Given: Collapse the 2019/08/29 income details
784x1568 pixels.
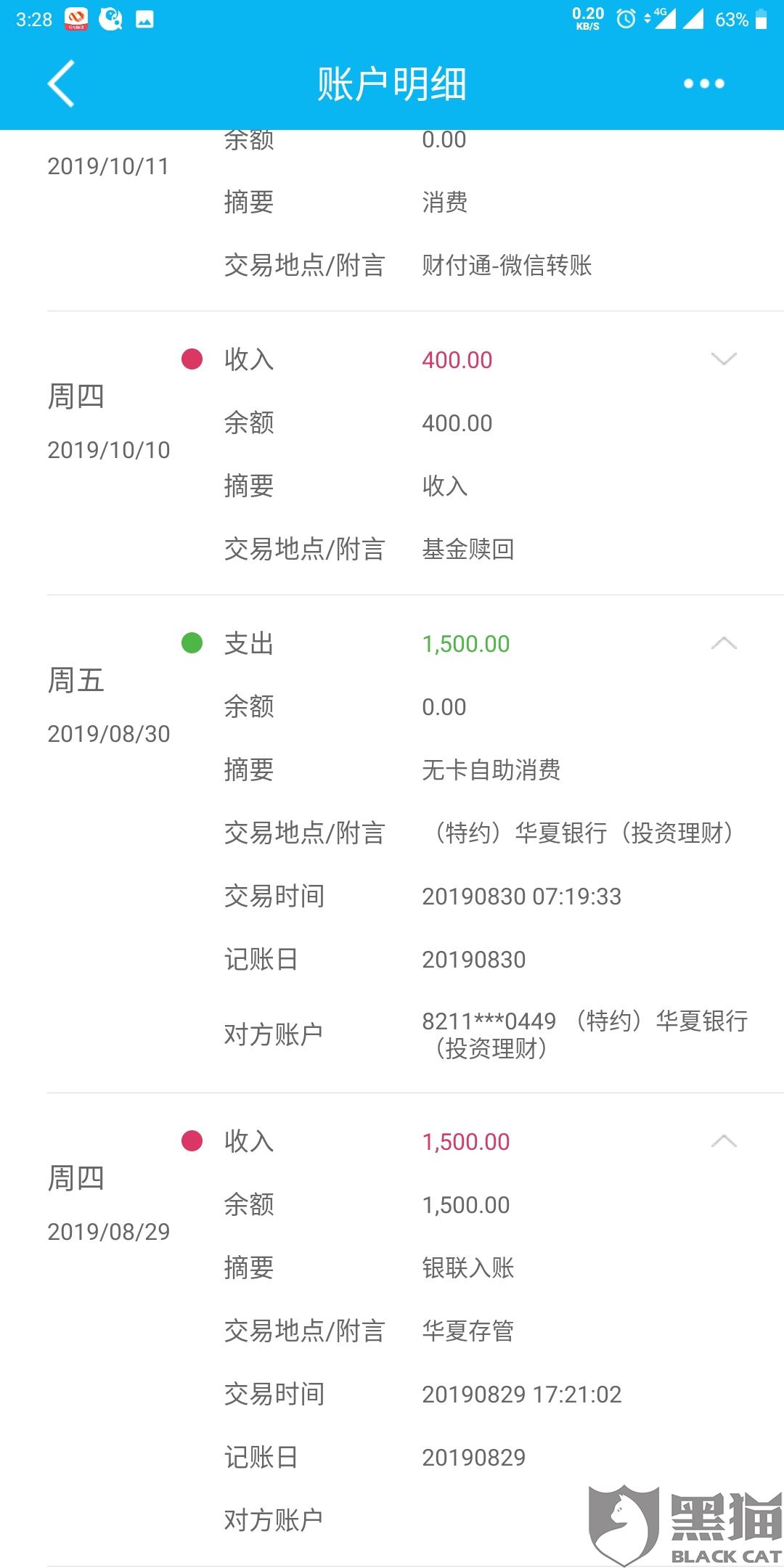Looking at the screenshot, I should click(724, 1141).
